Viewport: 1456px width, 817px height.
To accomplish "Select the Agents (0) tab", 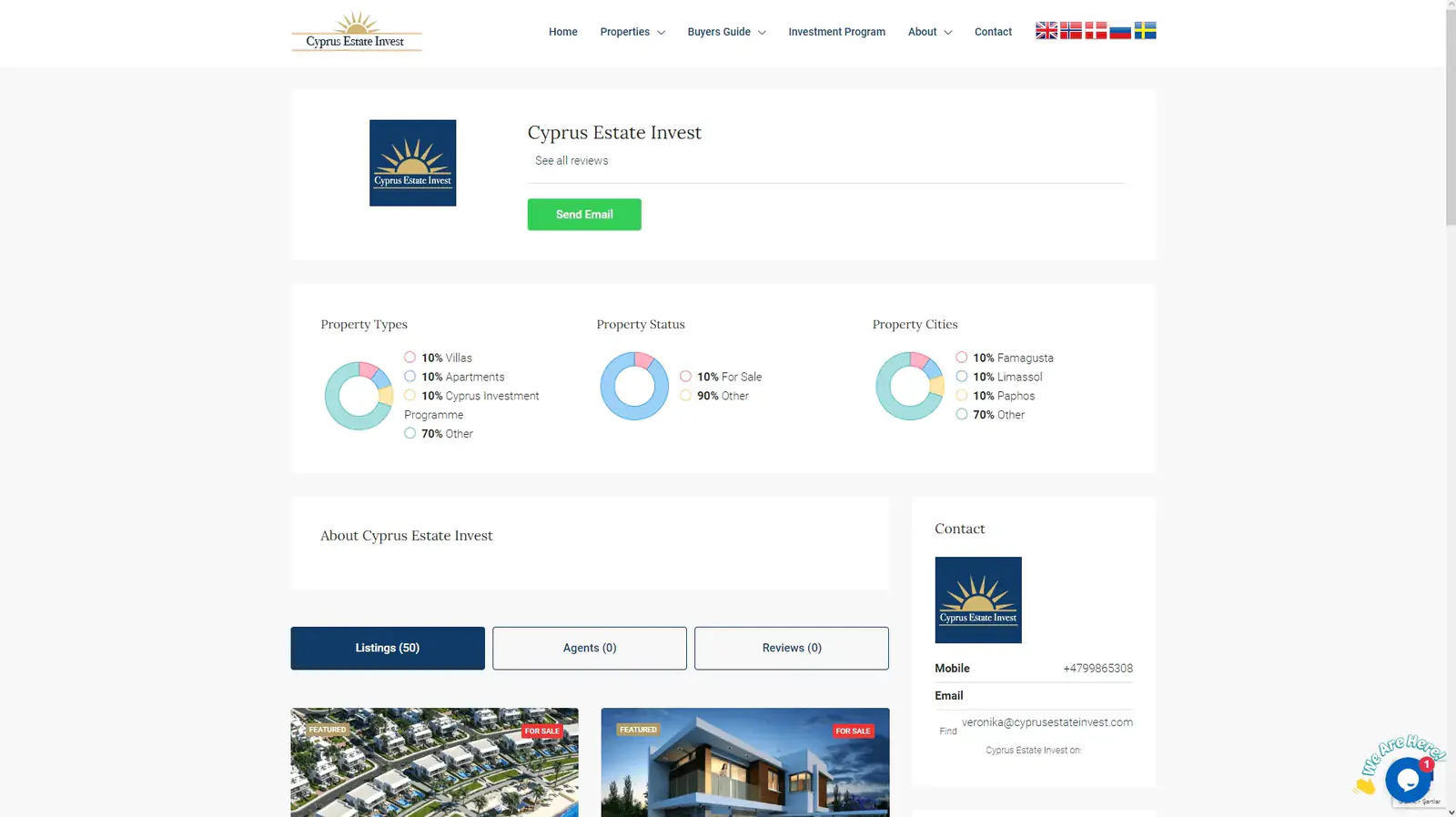I will pos(590,648).
